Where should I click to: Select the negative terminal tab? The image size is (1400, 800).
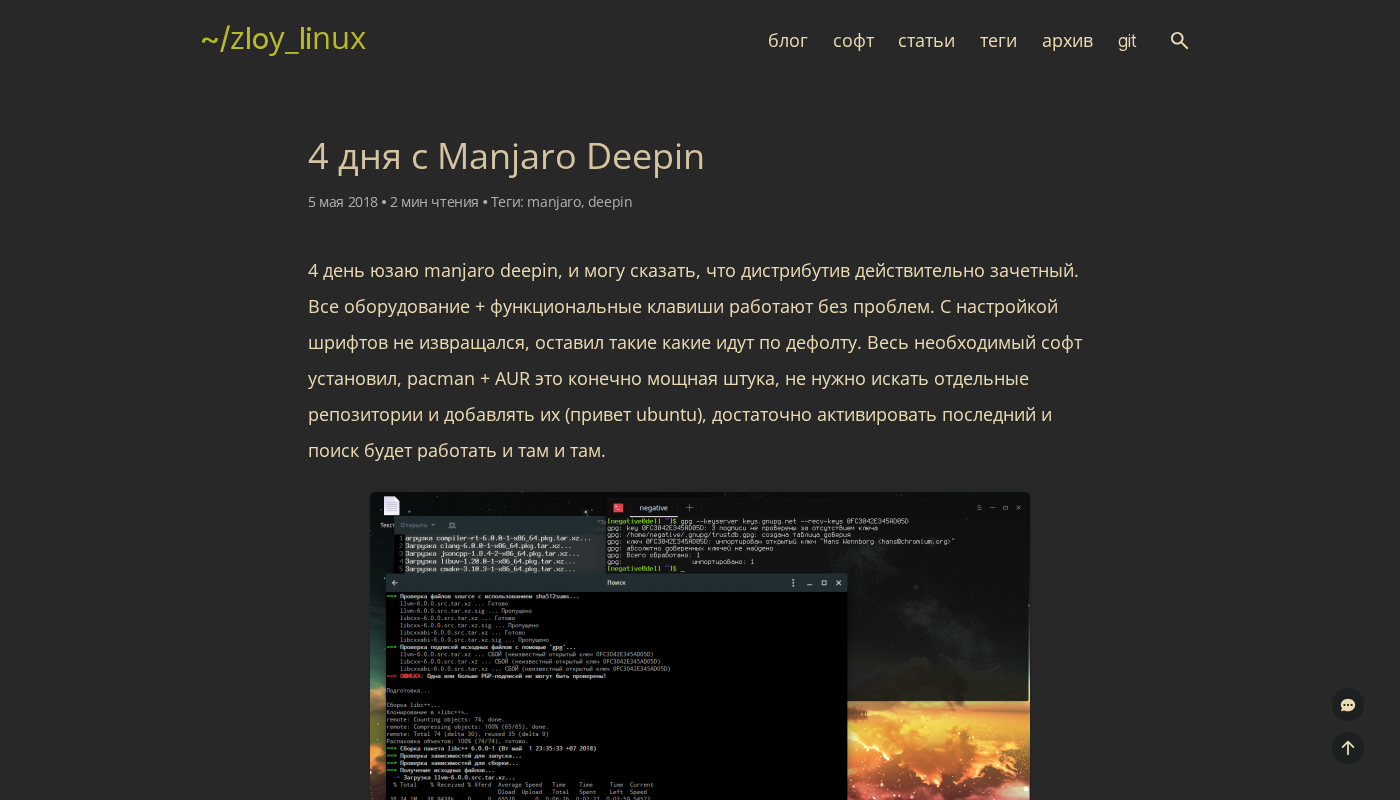click(653, 508)
